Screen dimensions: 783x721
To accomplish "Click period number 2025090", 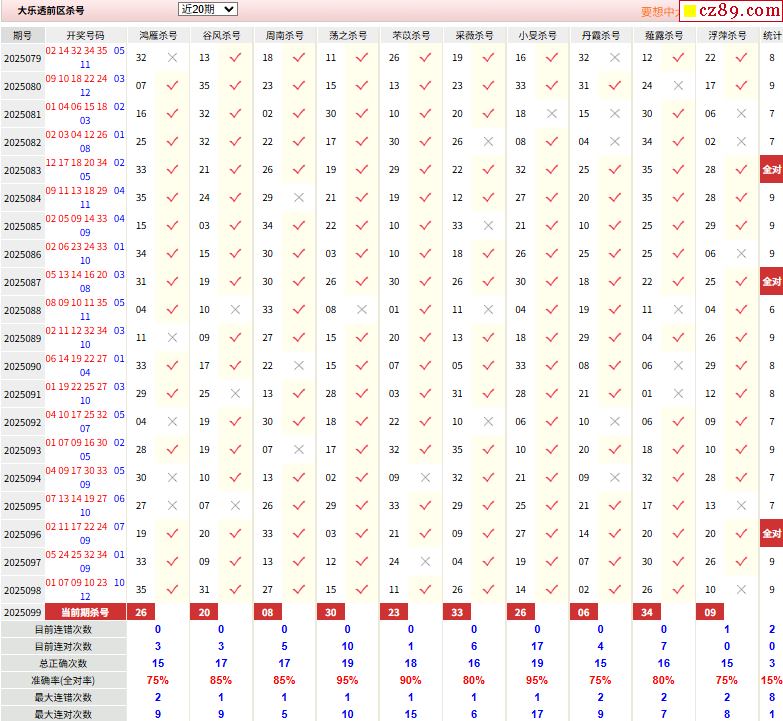I will [22, 366].
